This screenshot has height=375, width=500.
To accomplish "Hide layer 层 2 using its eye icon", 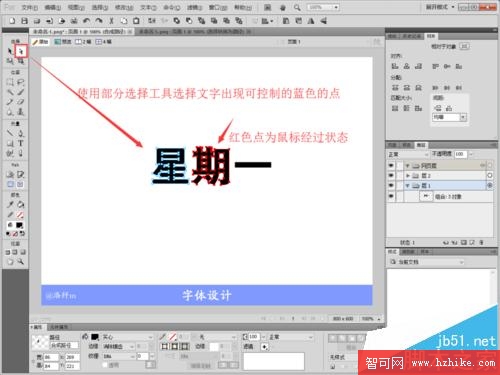I will click(391, 175).
